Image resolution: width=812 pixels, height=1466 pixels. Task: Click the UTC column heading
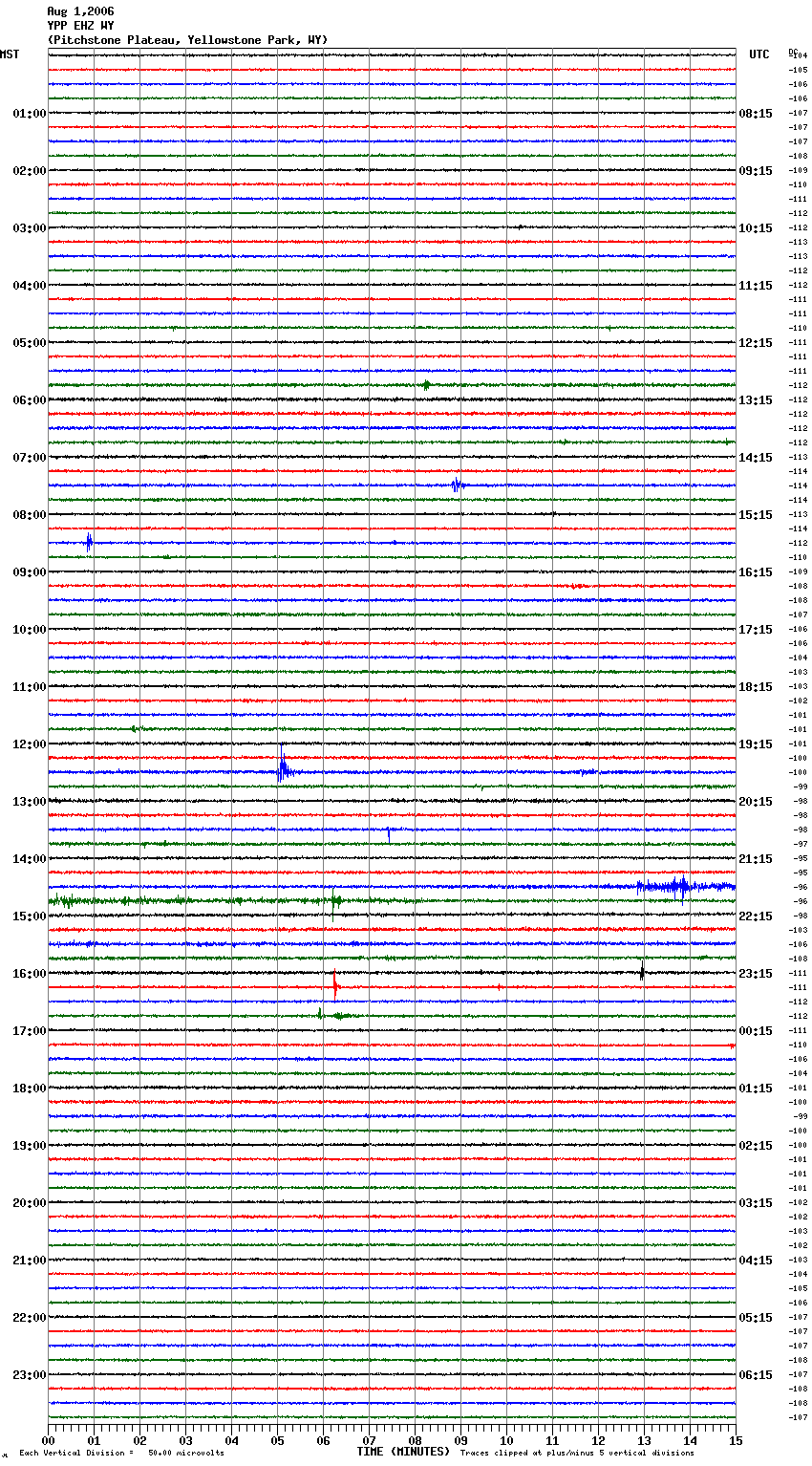(x=759, y=54)
